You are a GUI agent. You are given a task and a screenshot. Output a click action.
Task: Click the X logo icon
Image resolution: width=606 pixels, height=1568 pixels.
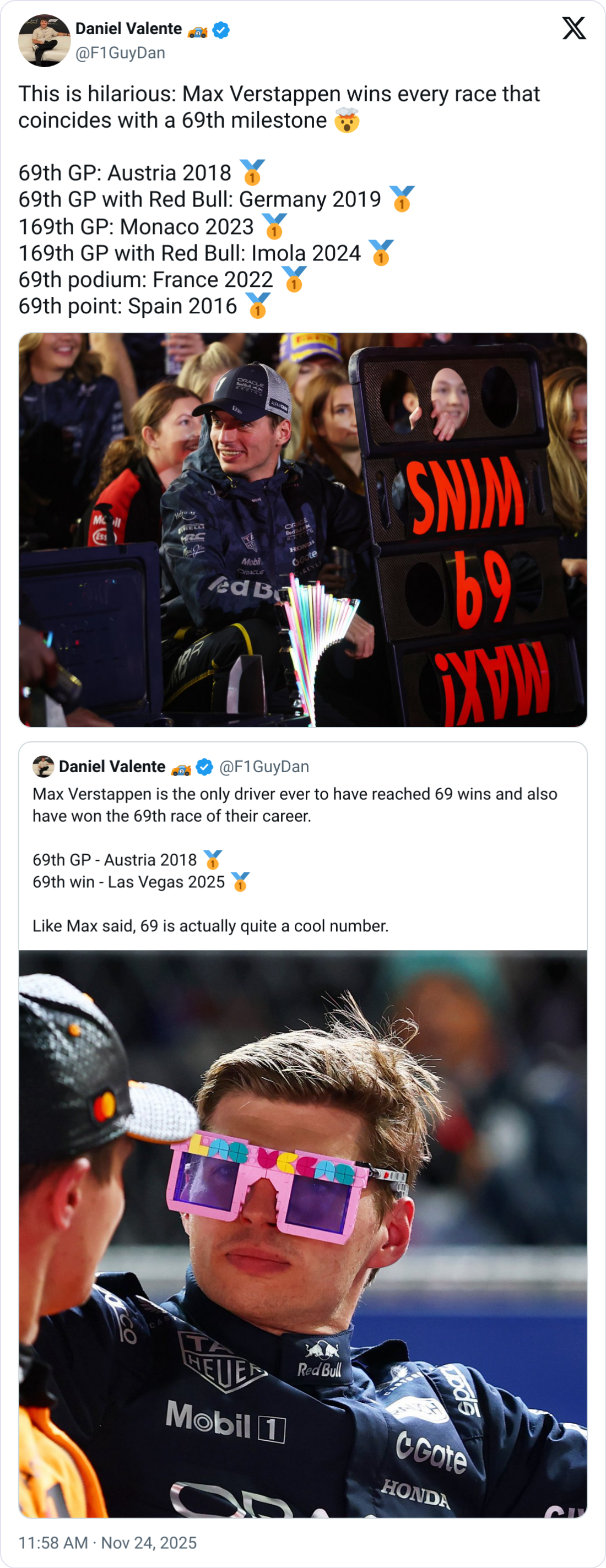point(573,29)
